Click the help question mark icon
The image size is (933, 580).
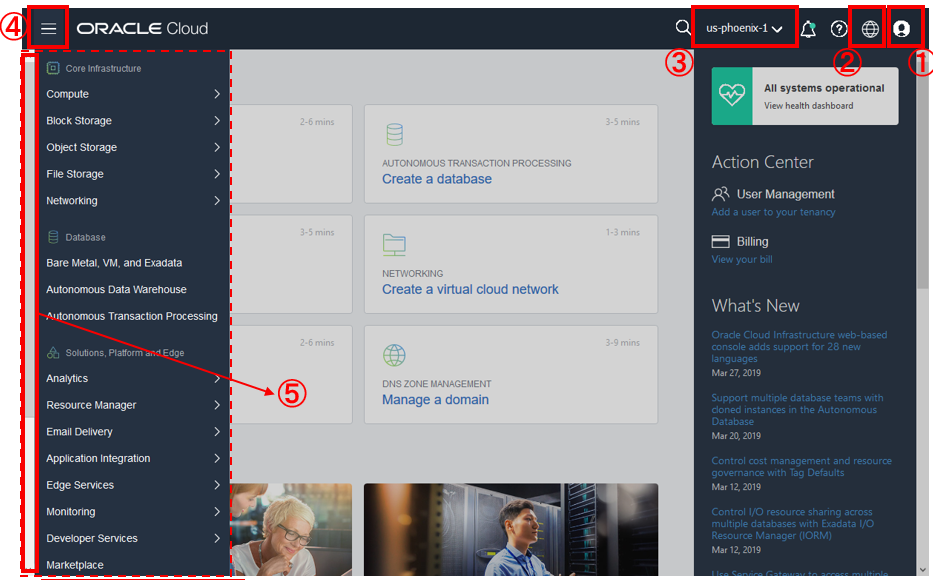coord(839,29)
